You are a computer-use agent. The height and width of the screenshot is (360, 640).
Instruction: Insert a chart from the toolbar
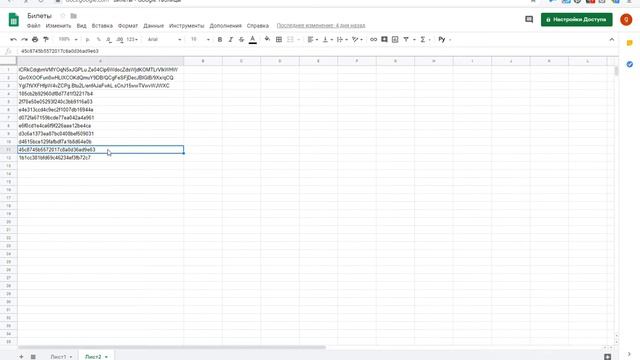pyautogui.click(x=395, y=40)
